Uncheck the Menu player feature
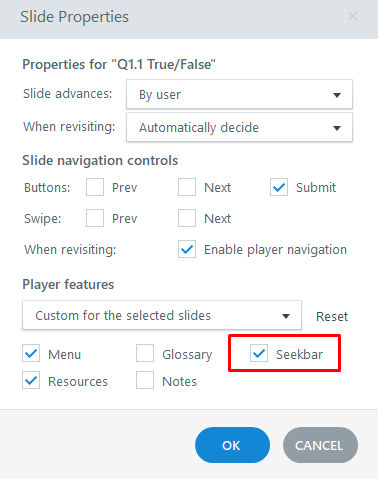Viewport: 378px width, 479px height. (31, 353)
